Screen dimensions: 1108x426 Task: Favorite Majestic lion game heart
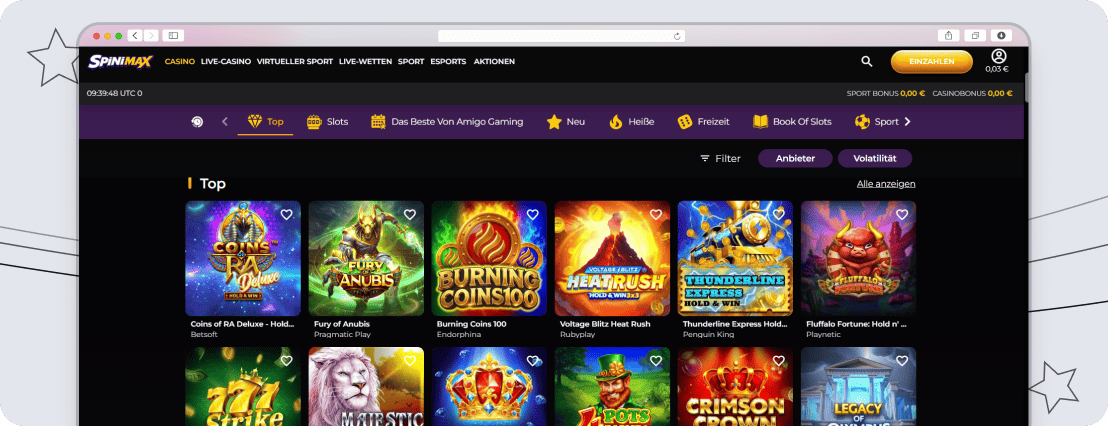[x=409, y=361]
